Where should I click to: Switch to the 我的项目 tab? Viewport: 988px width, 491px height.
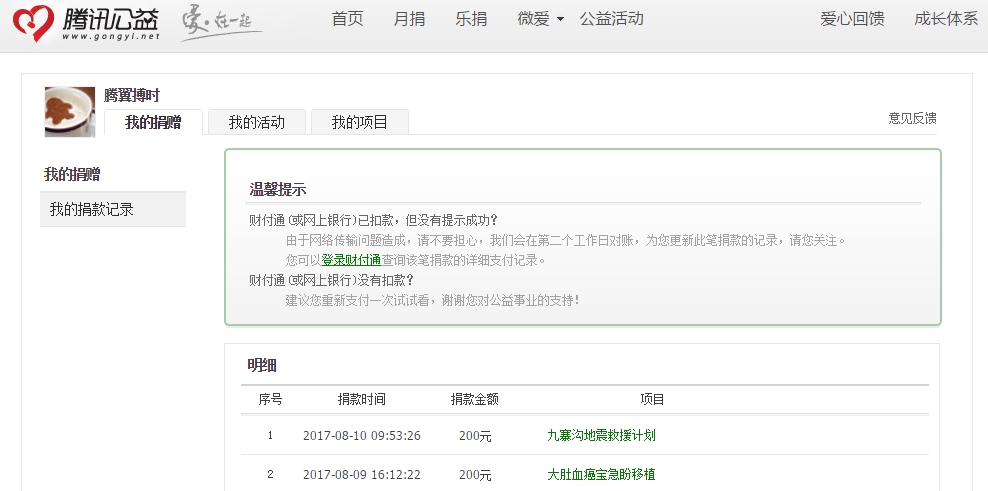[360, 123]
